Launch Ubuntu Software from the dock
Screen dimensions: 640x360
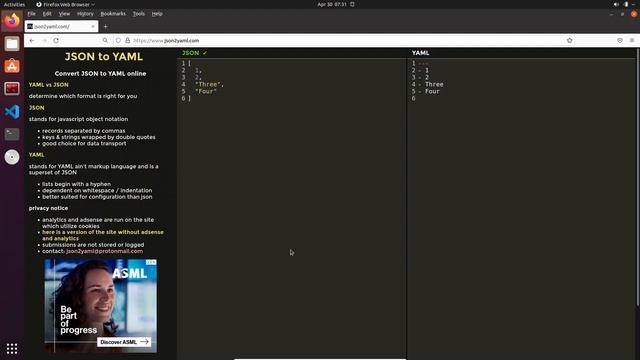click(x=12, y=66)
